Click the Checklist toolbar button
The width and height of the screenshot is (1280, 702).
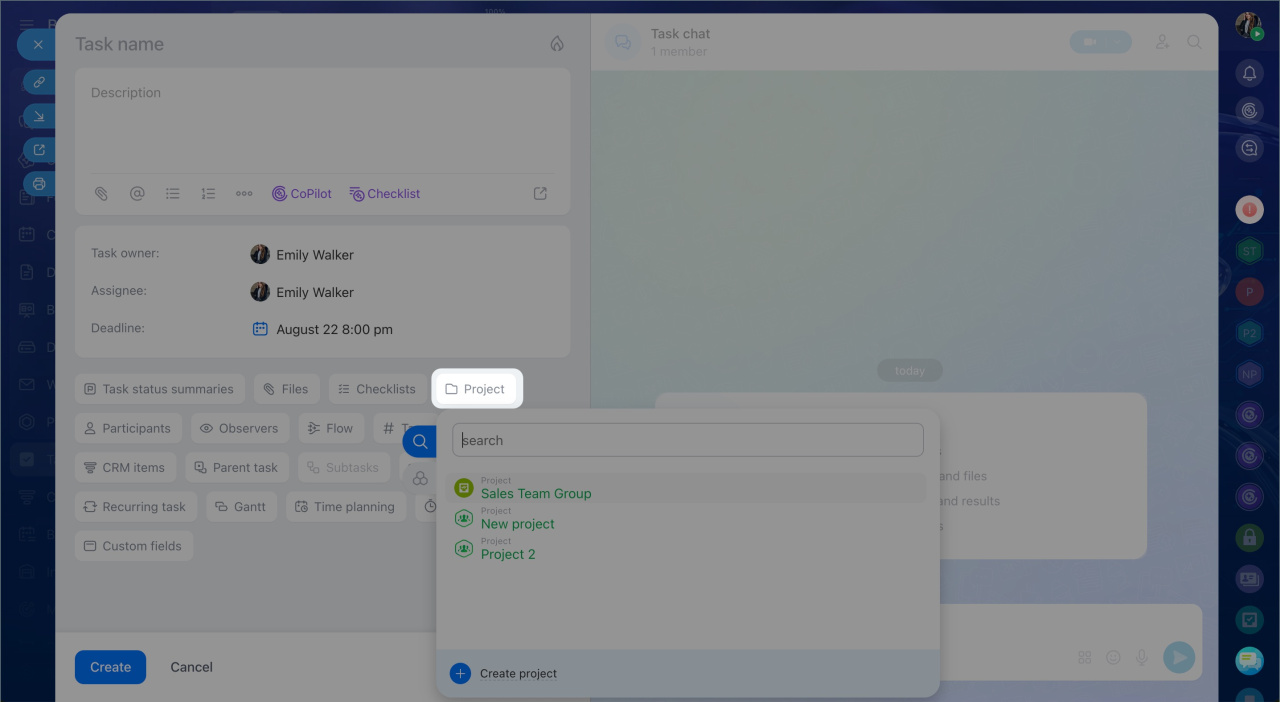click(385, 194)
